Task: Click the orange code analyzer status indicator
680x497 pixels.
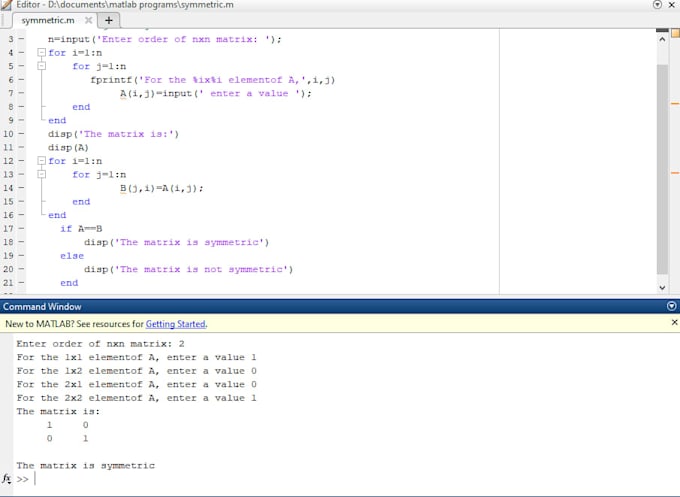Action: point(675,33)
